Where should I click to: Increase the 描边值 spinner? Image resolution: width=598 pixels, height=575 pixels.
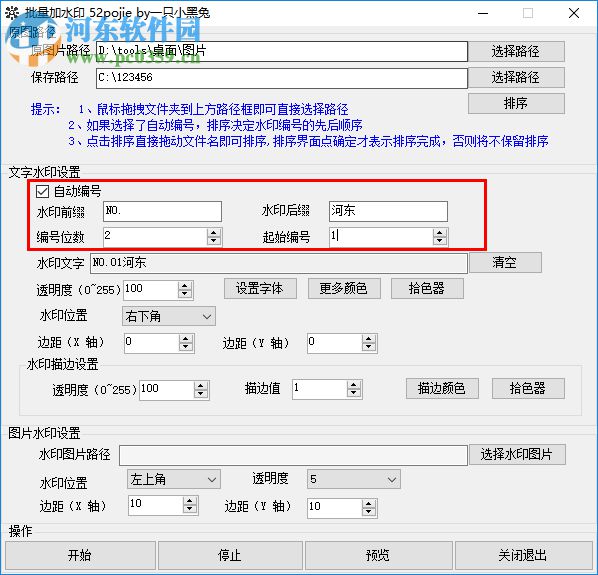(354, 385)
